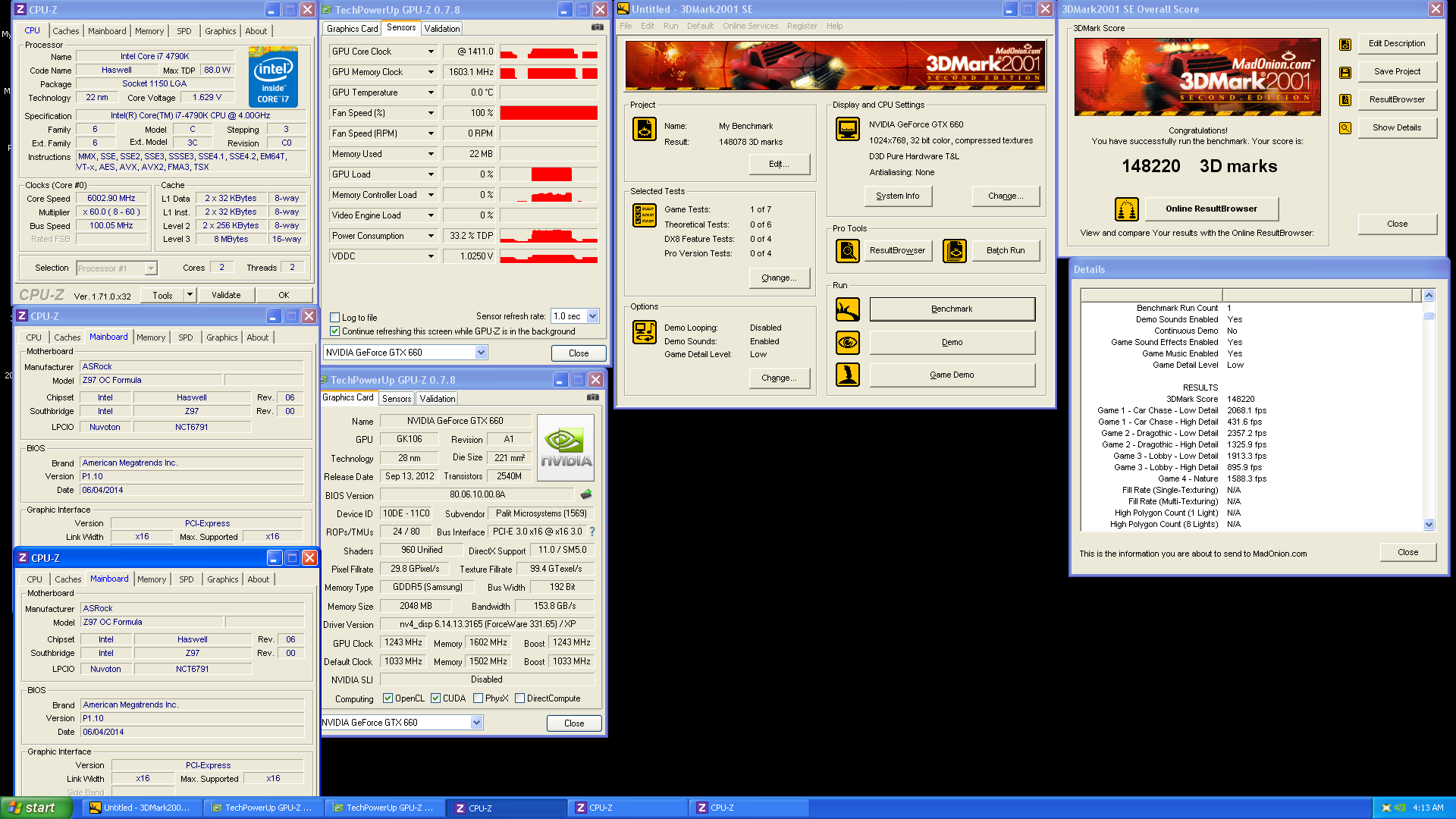The width and height of the screenshot is (1456, 819).
Task: Open the GPU Temperature sensor dropdown
Action: pos(431,93)
